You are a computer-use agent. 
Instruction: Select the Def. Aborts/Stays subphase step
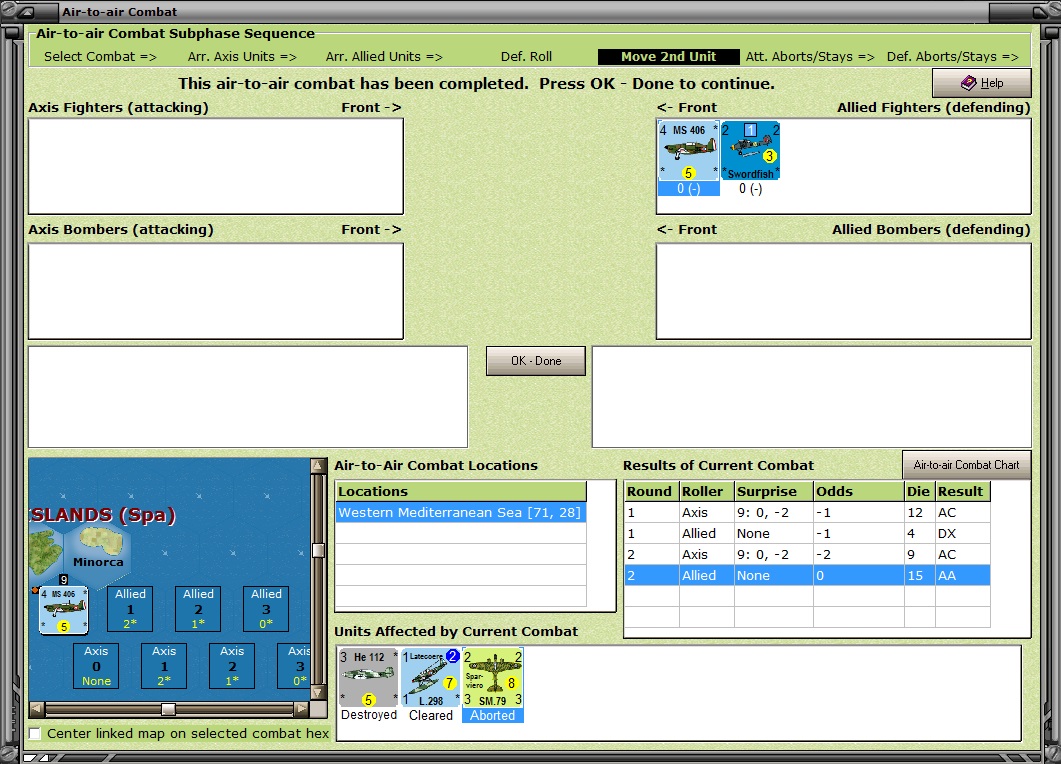(953, 57)
